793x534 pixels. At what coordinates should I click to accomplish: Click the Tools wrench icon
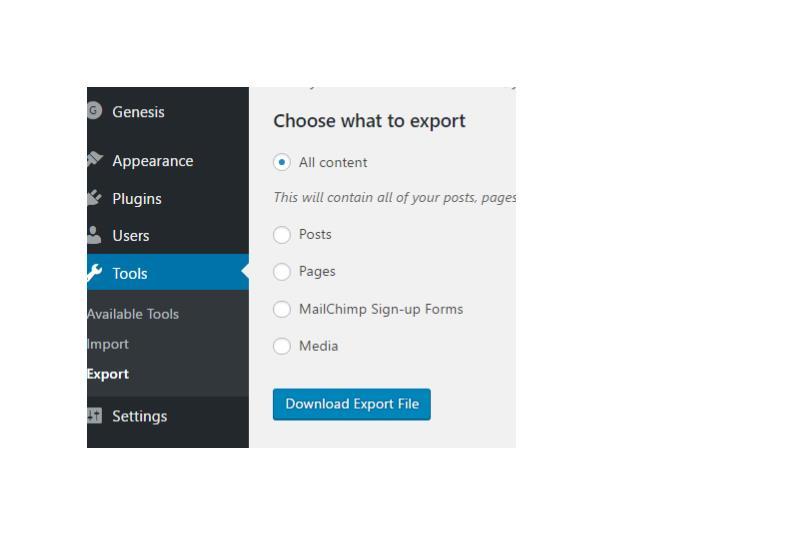coord(95,273)
